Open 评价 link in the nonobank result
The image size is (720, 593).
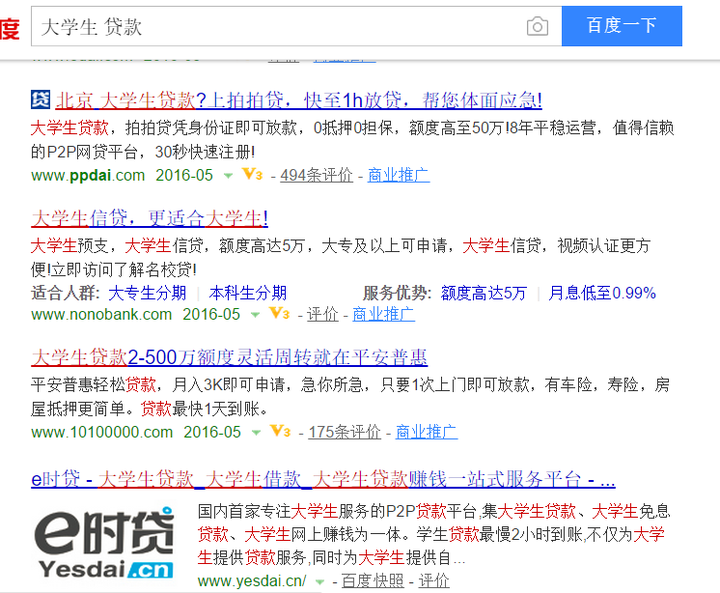coord(322,314)
